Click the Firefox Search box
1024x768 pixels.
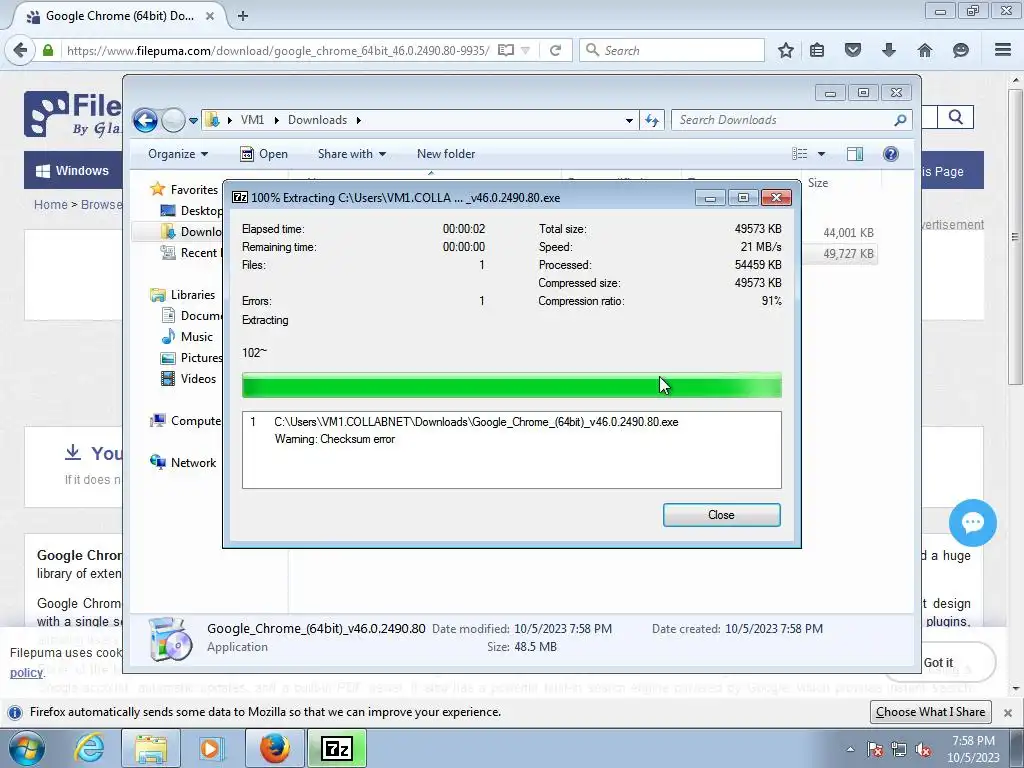click(x=672, y=50)
